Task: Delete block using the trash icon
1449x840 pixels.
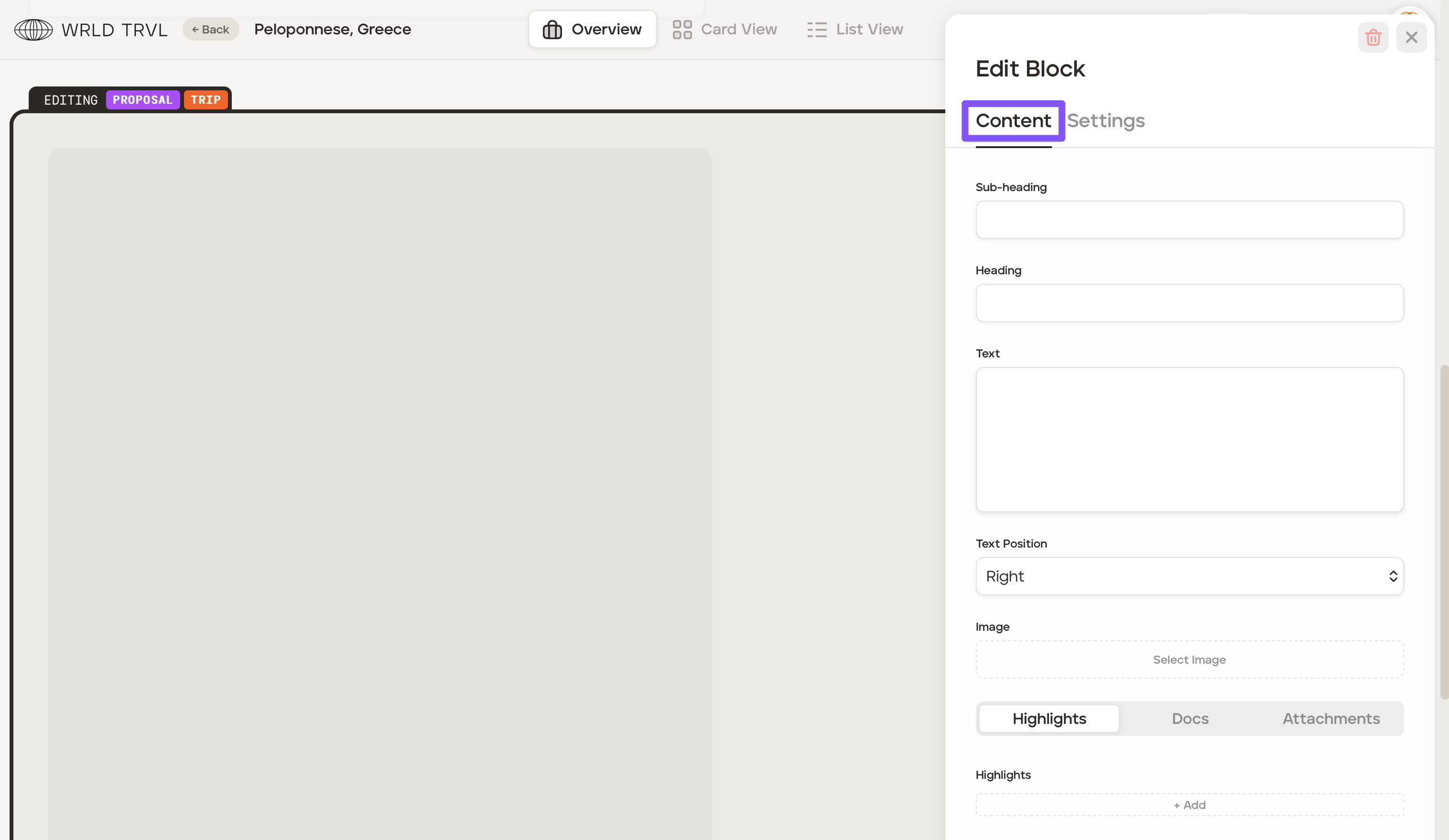Action: click(1373, 37)
